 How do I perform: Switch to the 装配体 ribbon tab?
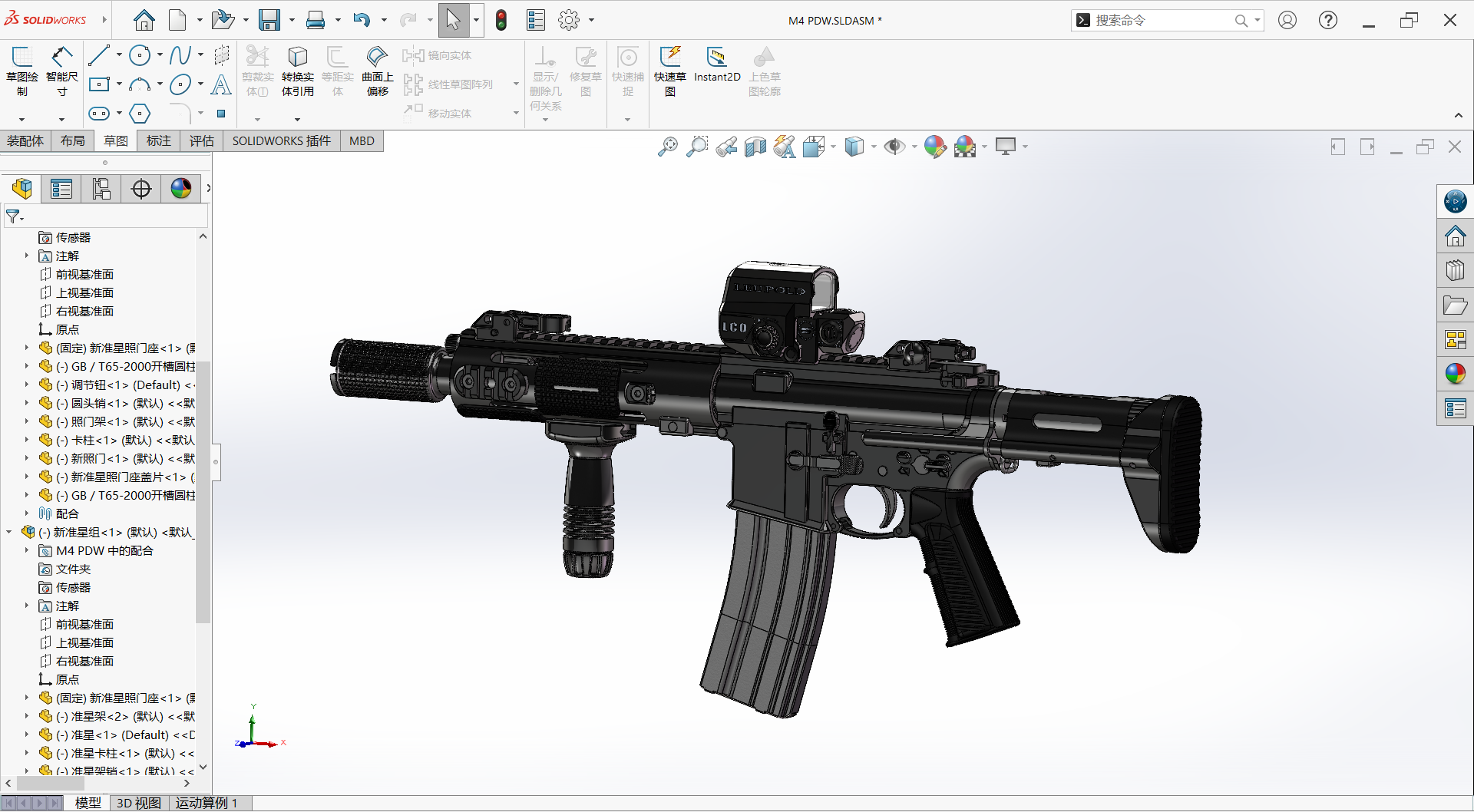25,141
